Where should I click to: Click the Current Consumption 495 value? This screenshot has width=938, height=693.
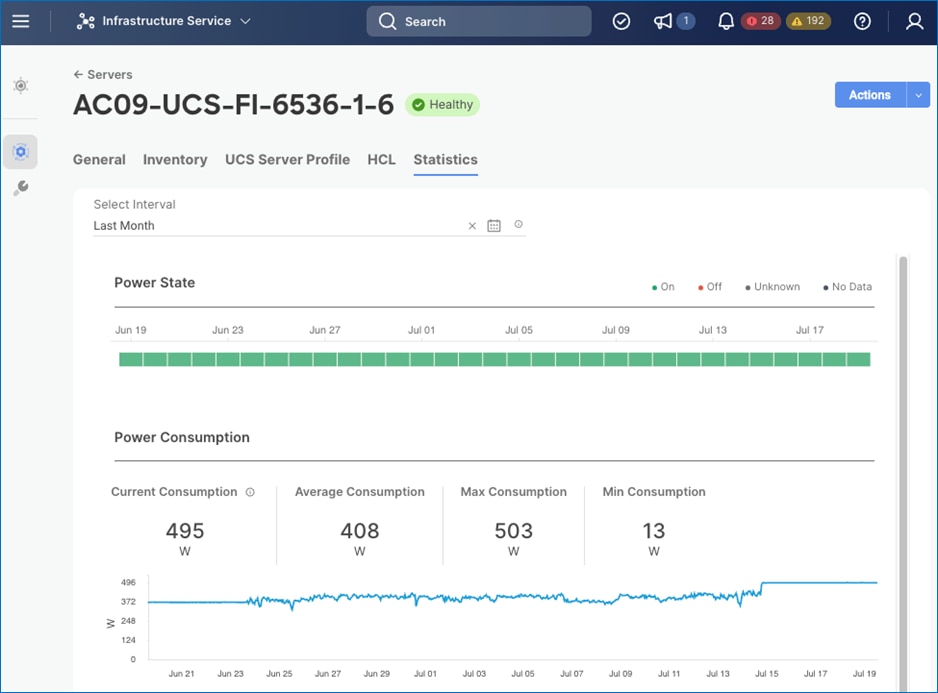[x=185, y=531]
